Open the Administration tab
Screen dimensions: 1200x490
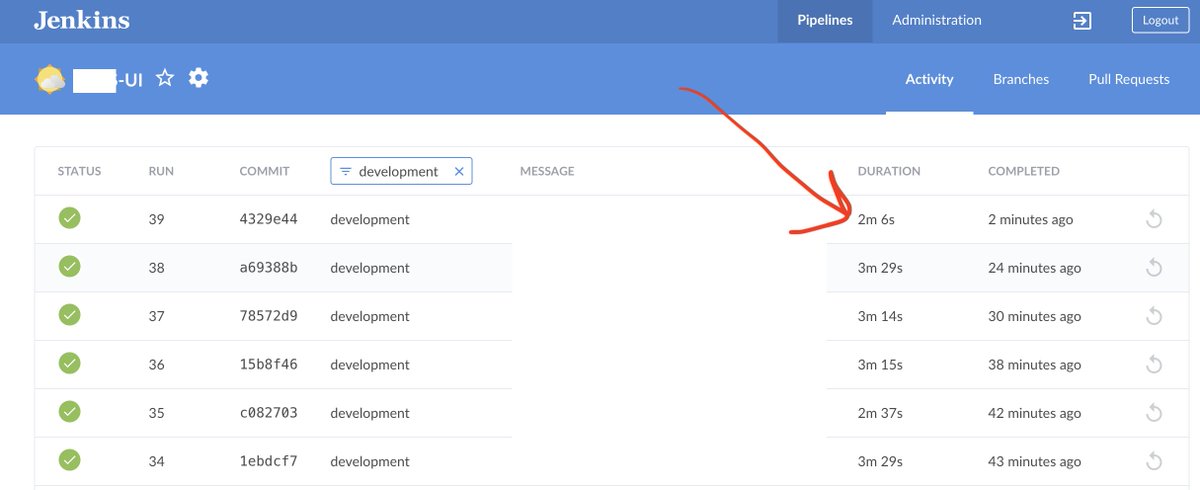coord(937,20)
